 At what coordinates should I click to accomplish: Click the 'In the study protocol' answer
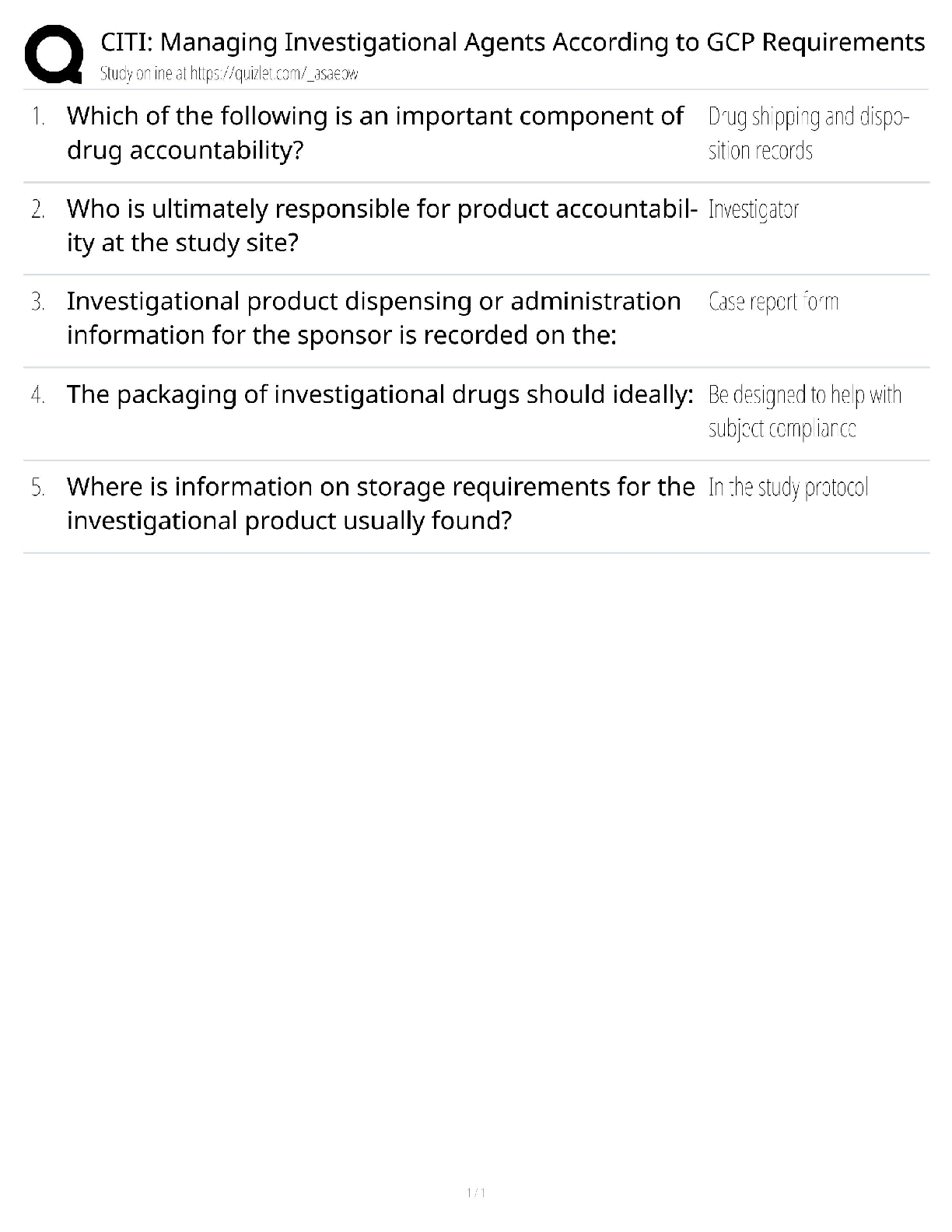pyautogui.click(x=788, y=488)
